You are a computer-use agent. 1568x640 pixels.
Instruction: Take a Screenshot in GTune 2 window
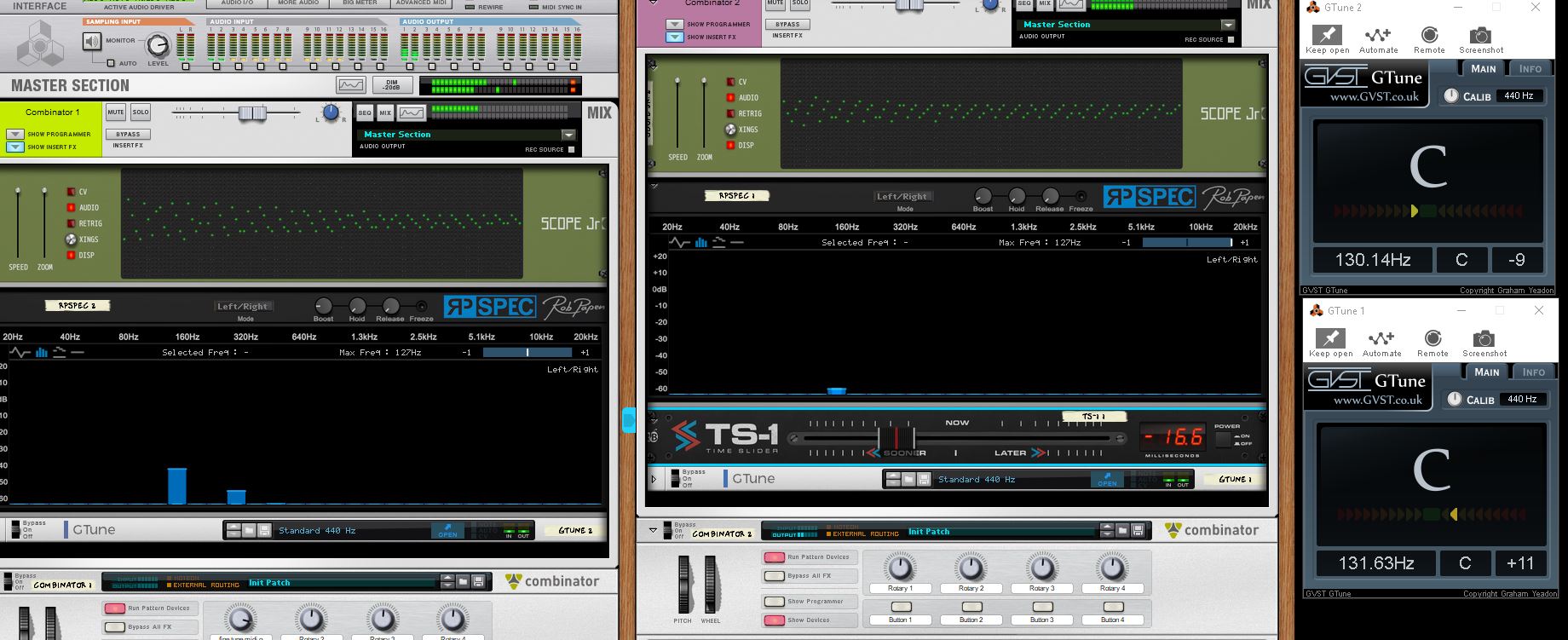[x=1481, y=35]
